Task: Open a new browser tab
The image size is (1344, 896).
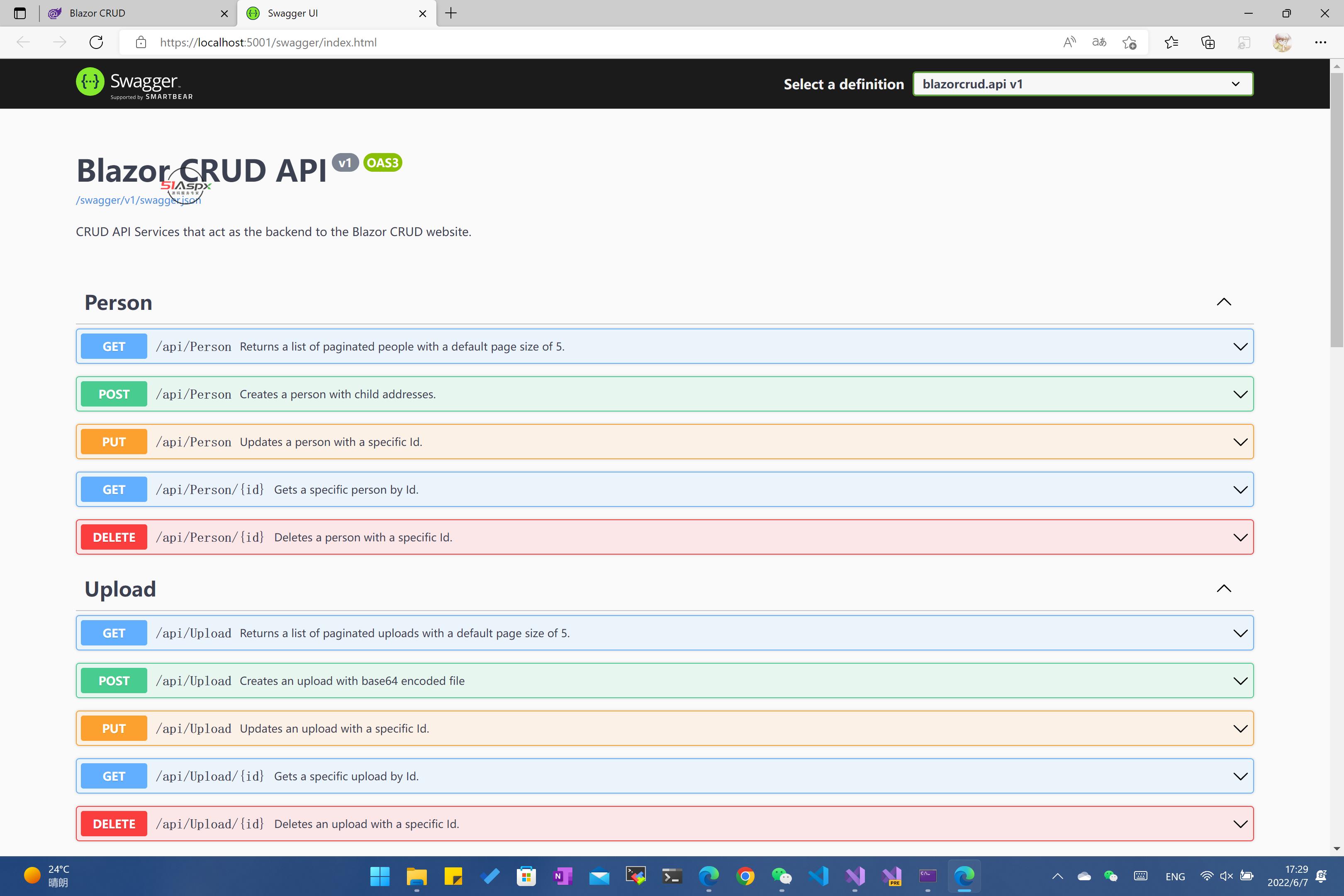Action: pyautogui.click(x=451, y=13)
